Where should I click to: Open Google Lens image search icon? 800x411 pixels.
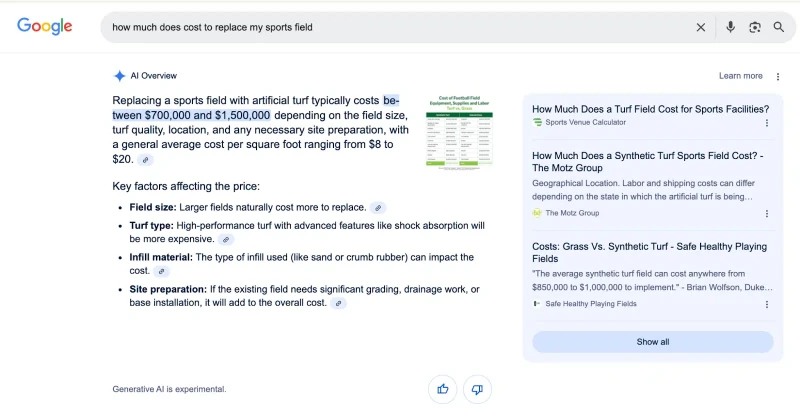click(755, 28)
